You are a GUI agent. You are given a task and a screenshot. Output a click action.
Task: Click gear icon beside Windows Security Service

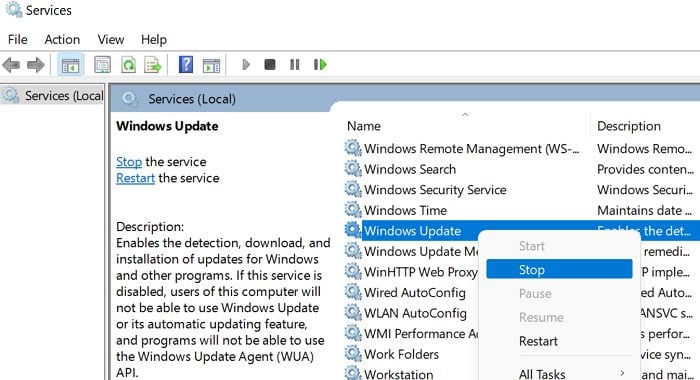point(353,189)
